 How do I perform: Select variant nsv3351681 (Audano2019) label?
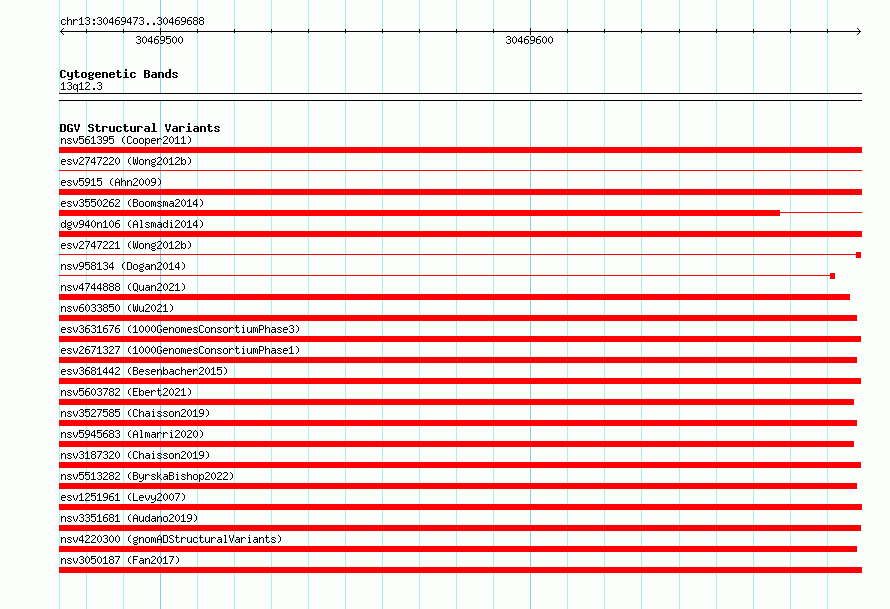click(129, 518)
